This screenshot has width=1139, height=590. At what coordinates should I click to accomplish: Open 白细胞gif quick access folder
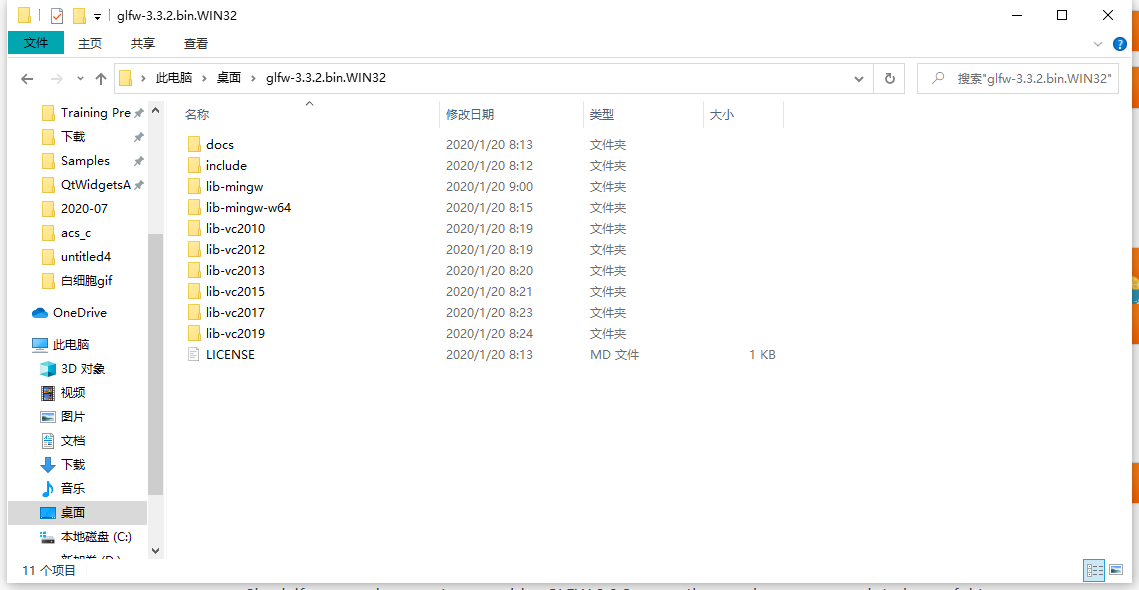[78, 280]
